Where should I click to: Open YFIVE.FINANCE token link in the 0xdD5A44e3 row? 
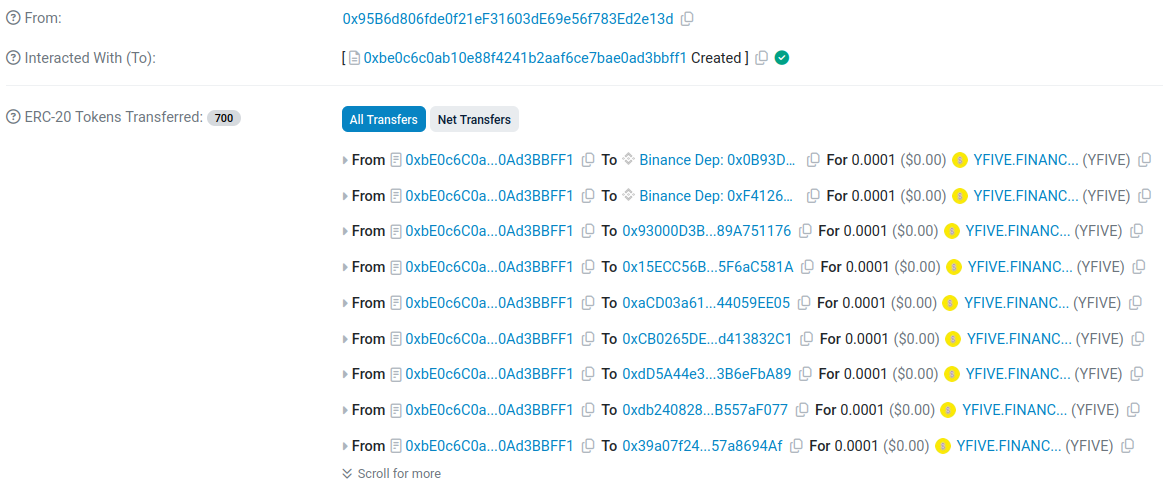(1018, 374)
